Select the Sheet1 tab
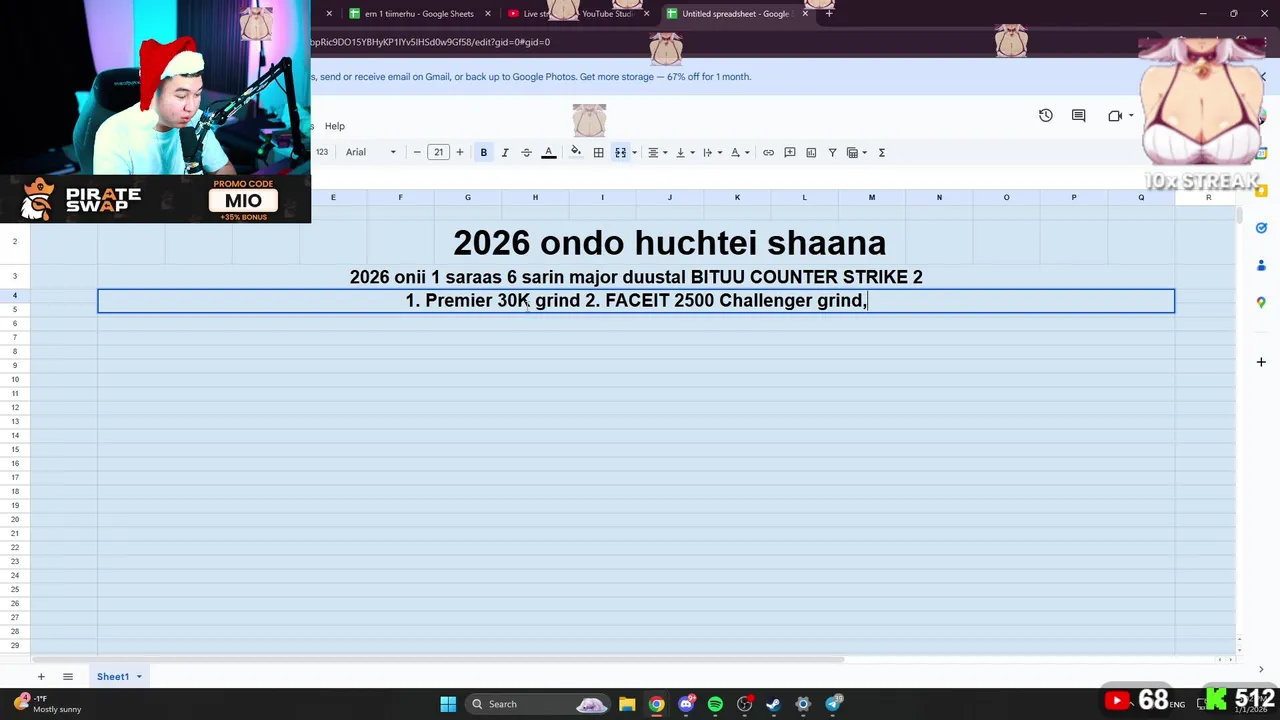 pos(113,677)
